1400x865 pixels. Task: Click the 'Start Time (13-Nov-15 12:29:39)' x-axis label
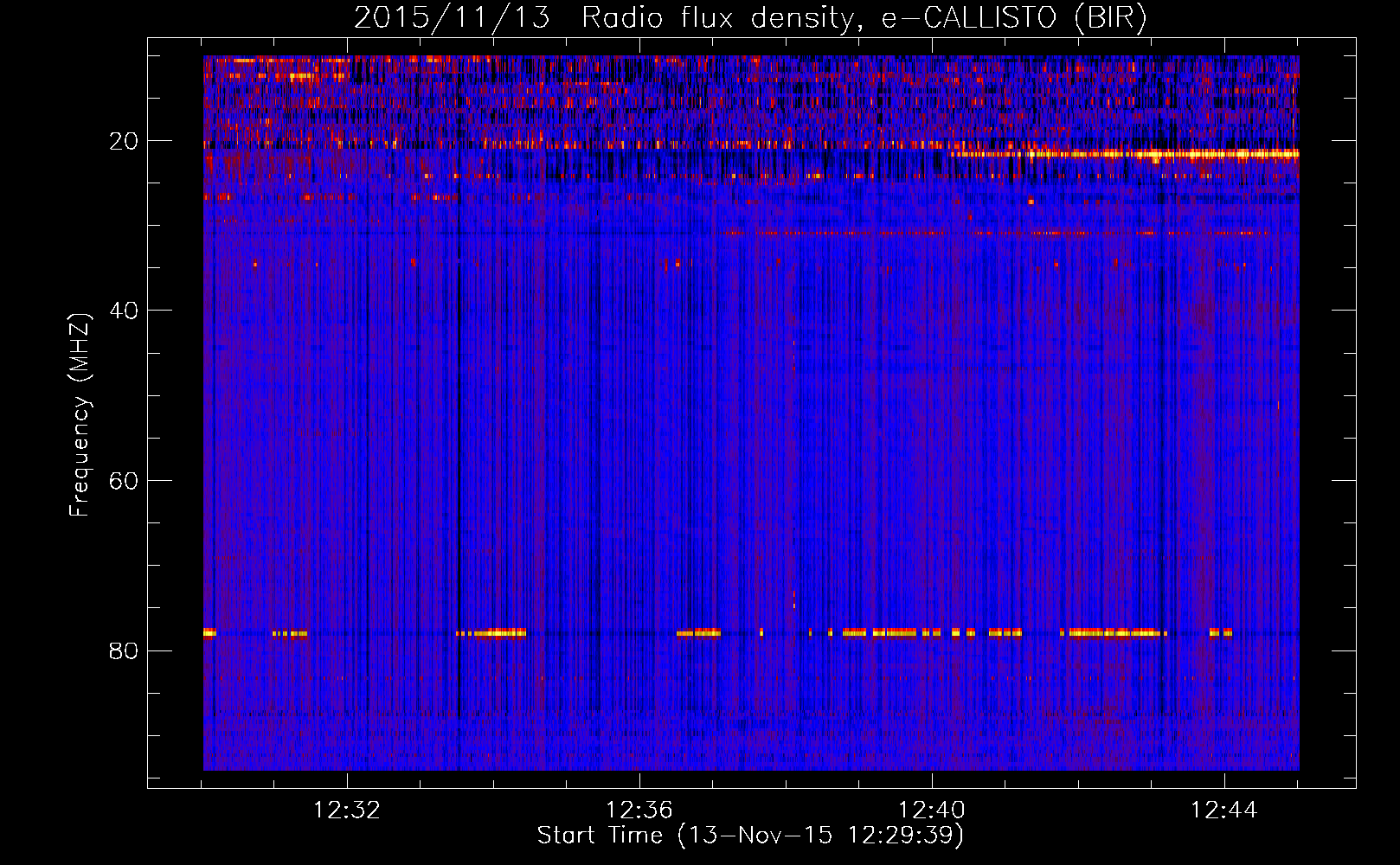coord(750,836)
